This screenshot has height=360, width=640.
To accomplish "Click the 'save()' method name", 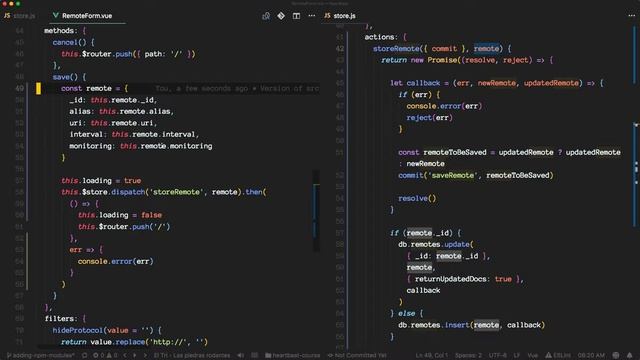I will (x=65, y=77).
